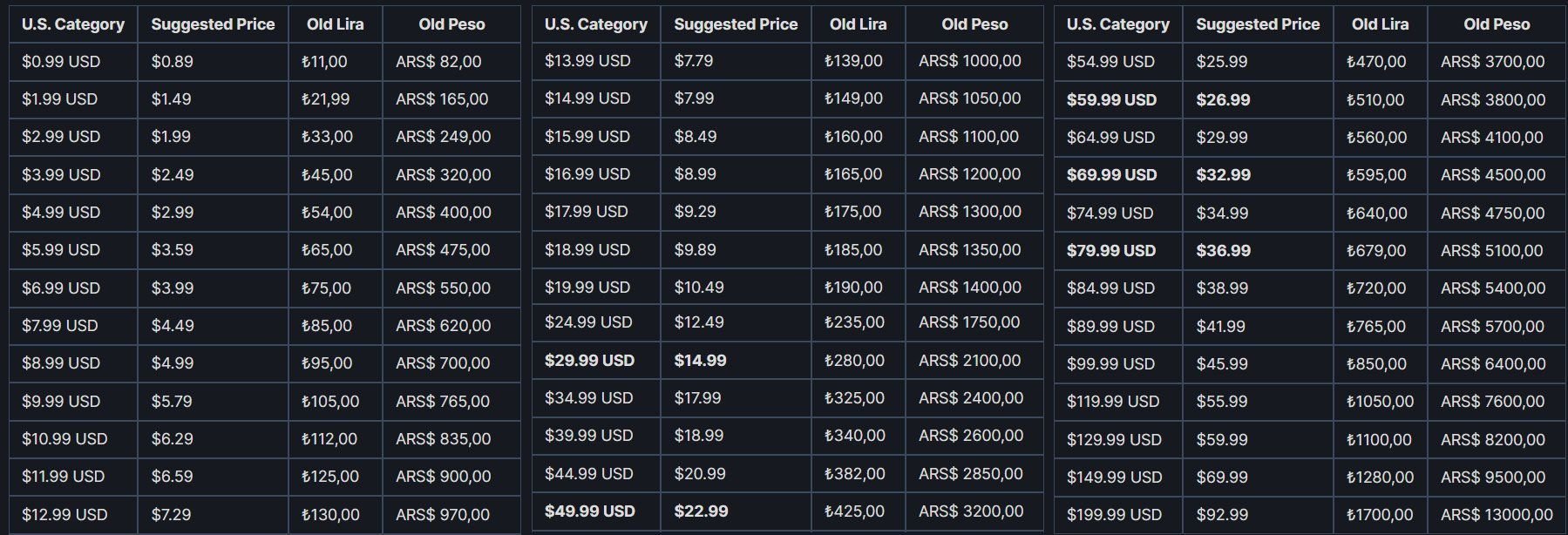The height and width of the screenshot is (535, 1568).
Task: Select the $12.99 USD category cell
Action: point(64,514)
